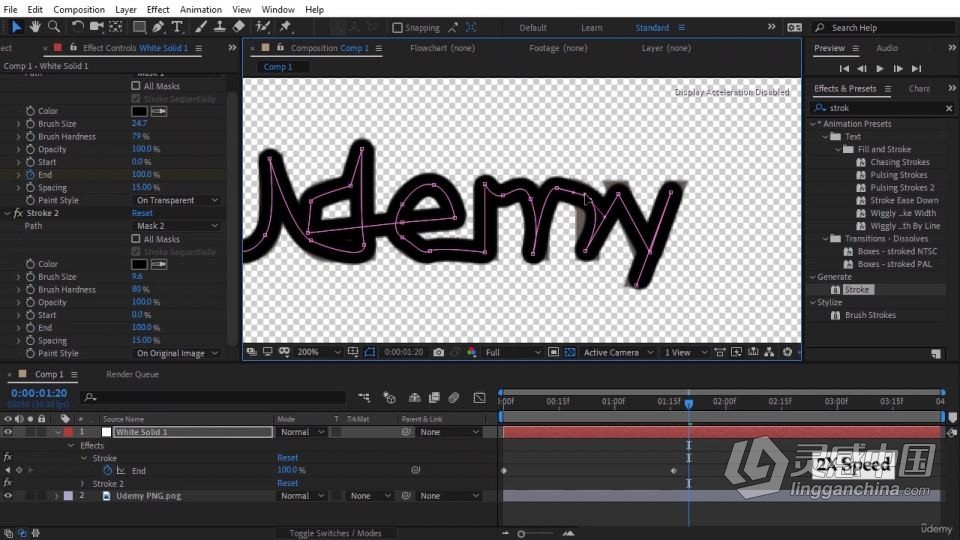Select the Hand tool

coord(35,26)
